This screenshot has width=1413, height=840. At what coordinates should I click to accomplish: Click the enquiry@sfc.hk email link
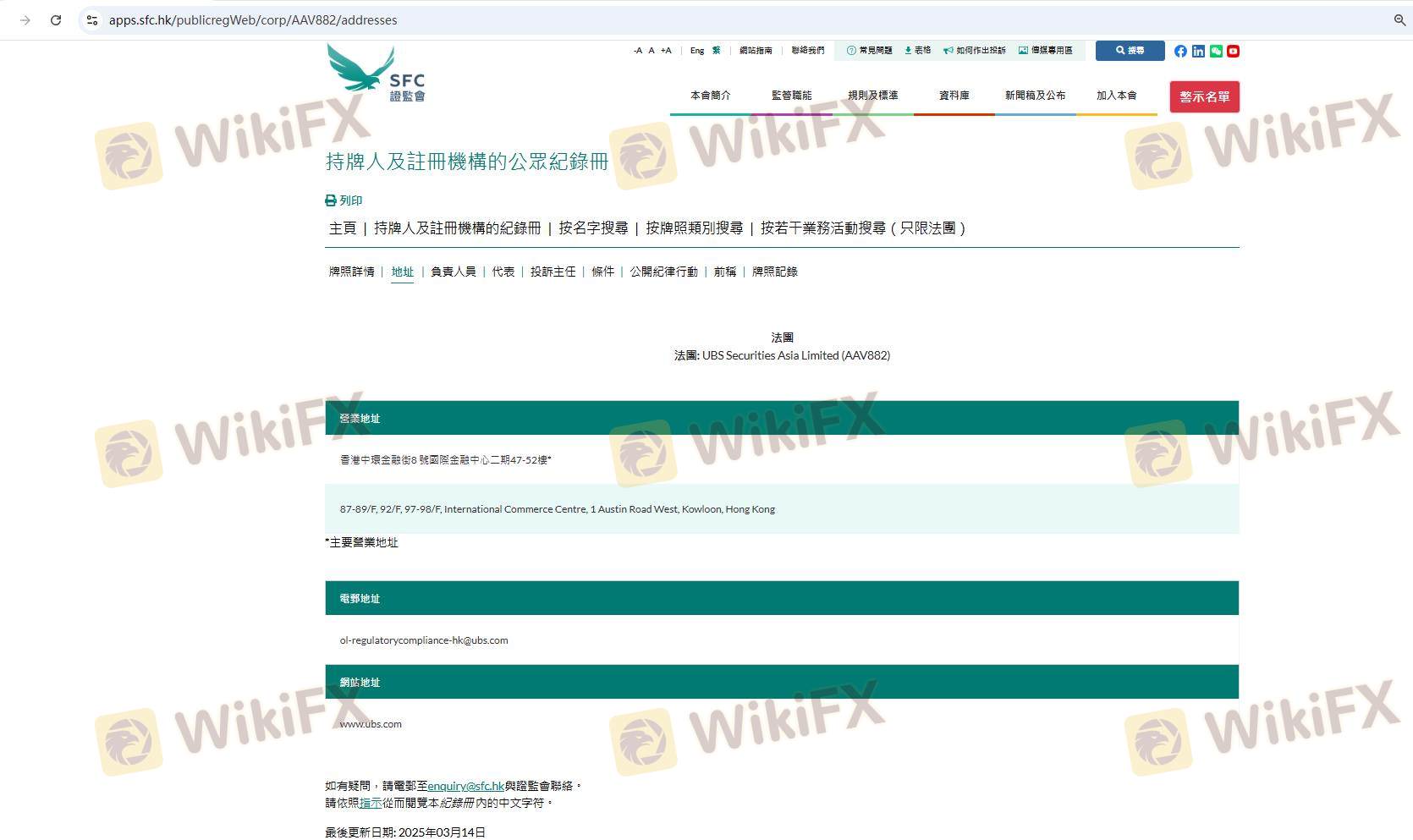tap(465, 786)
